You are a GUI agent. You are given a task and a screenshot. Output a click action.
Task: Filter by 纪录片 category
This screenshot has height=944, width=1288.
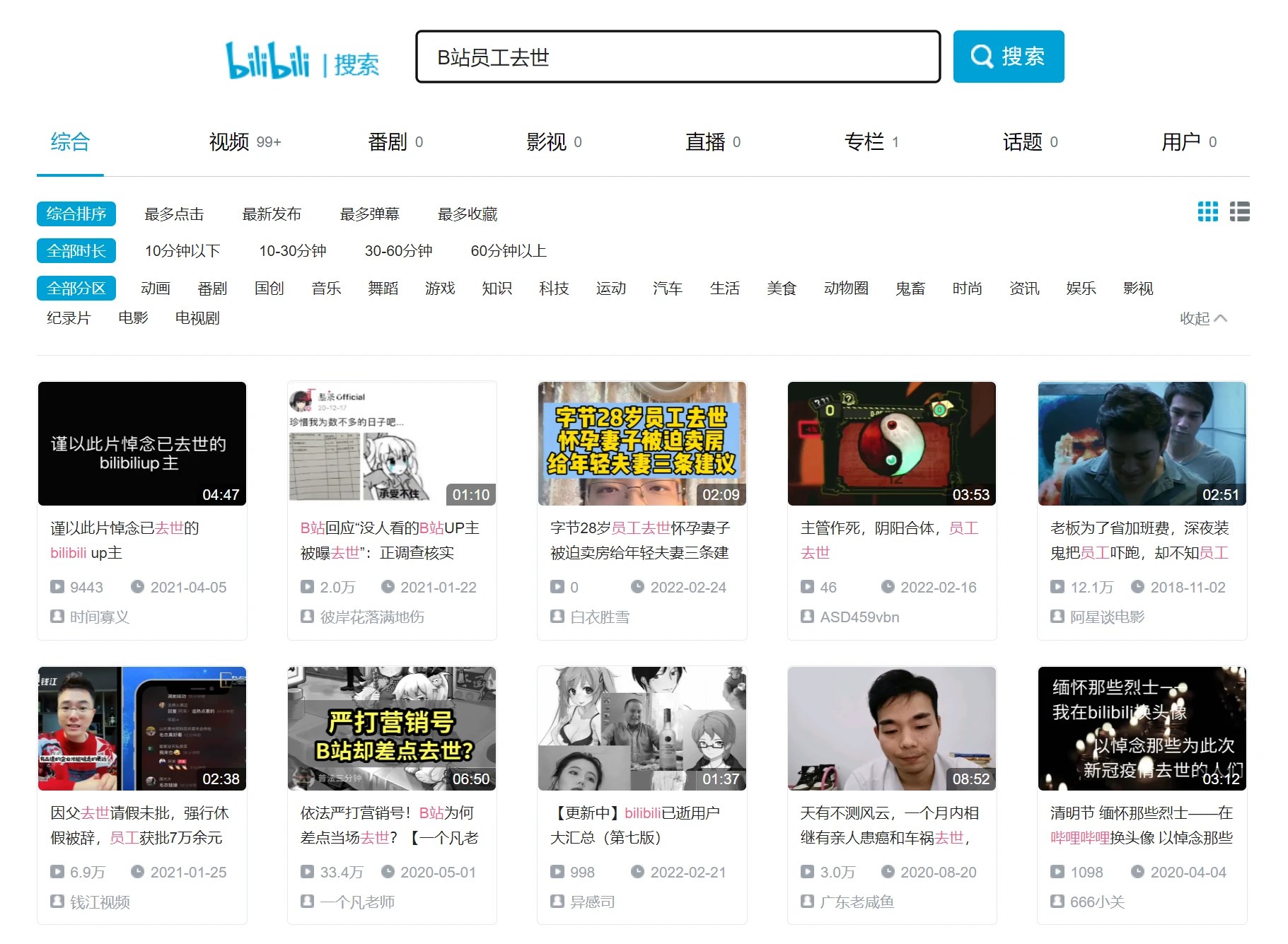tap(69, 318)
